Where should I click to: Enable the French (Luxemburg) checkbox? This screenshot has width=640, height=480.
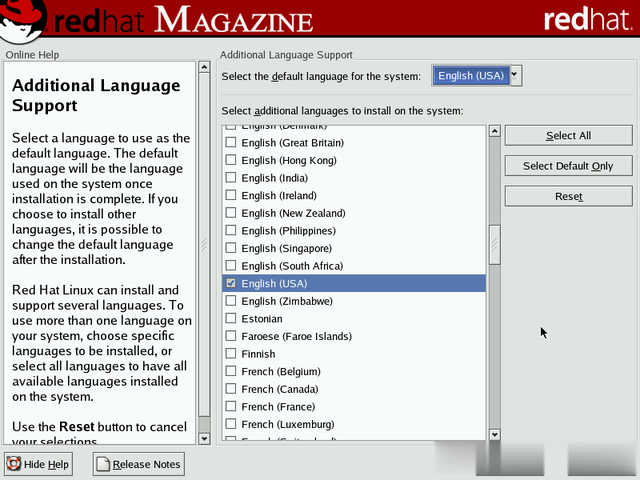click(231, 424)
